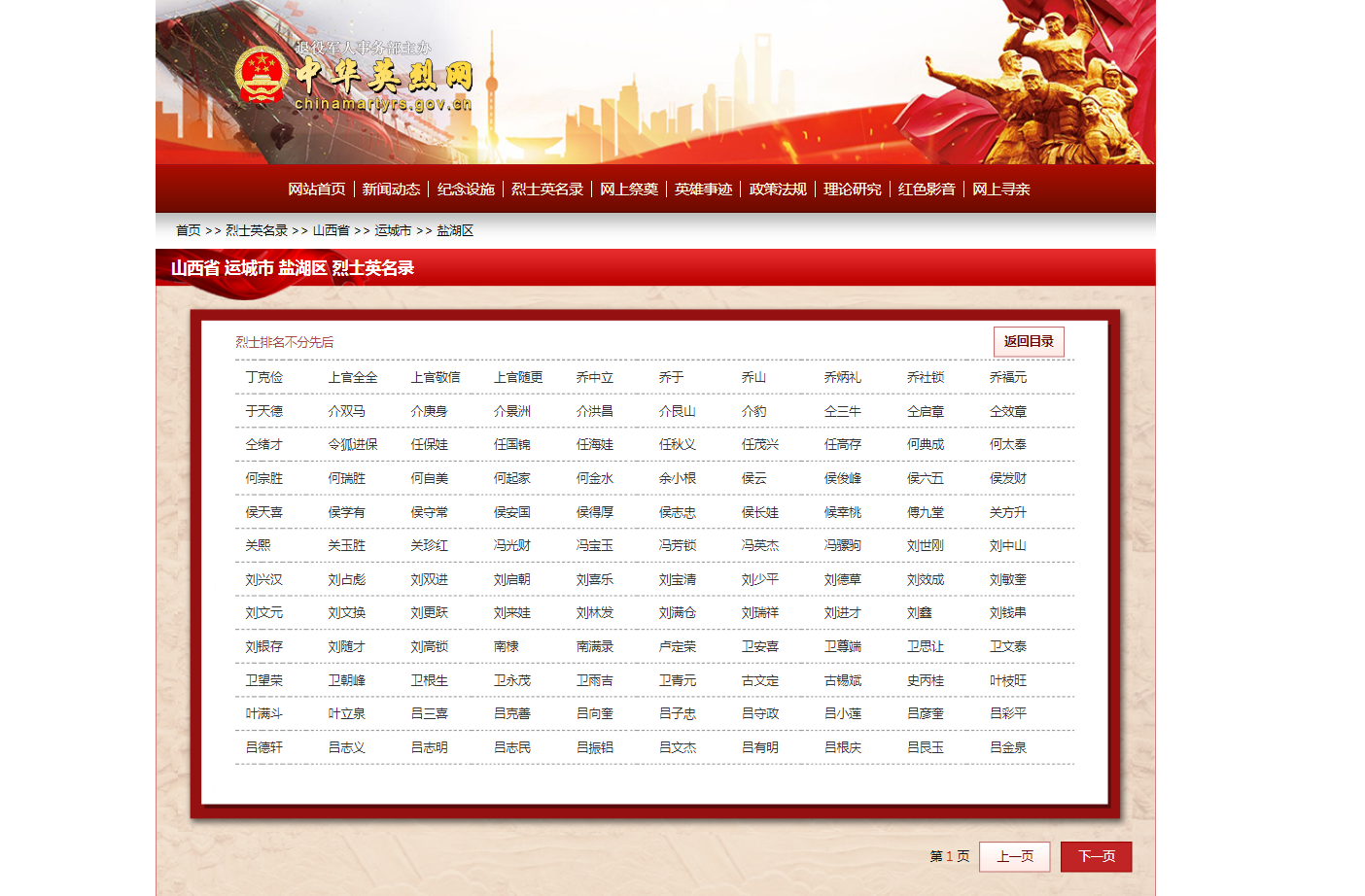
Task: Open the name link 令狐进保
Action: [x=353, y=444]
